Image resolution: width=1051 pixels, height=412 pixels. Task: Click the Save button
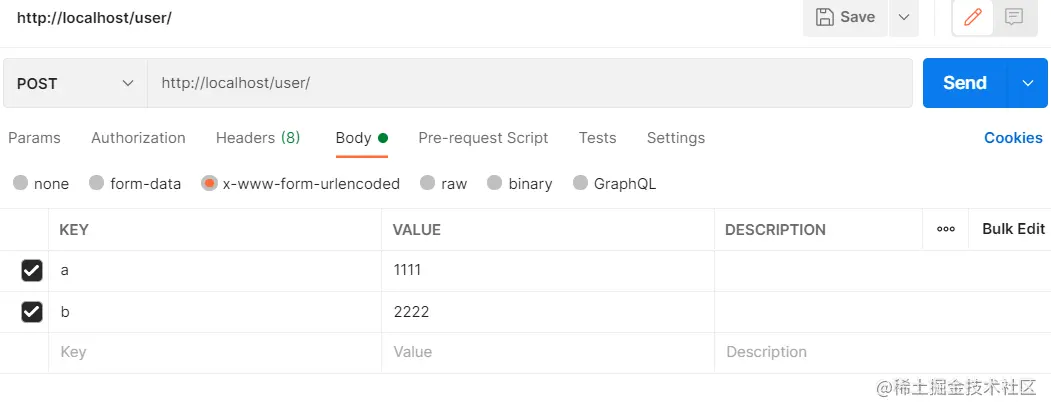click(846, 17)
